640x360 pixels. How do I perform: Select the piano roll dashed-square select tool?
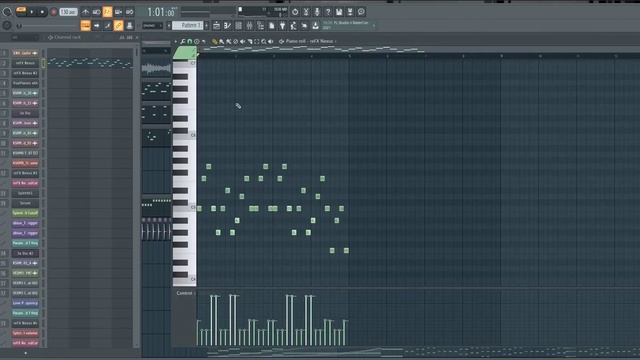[256, 41]
